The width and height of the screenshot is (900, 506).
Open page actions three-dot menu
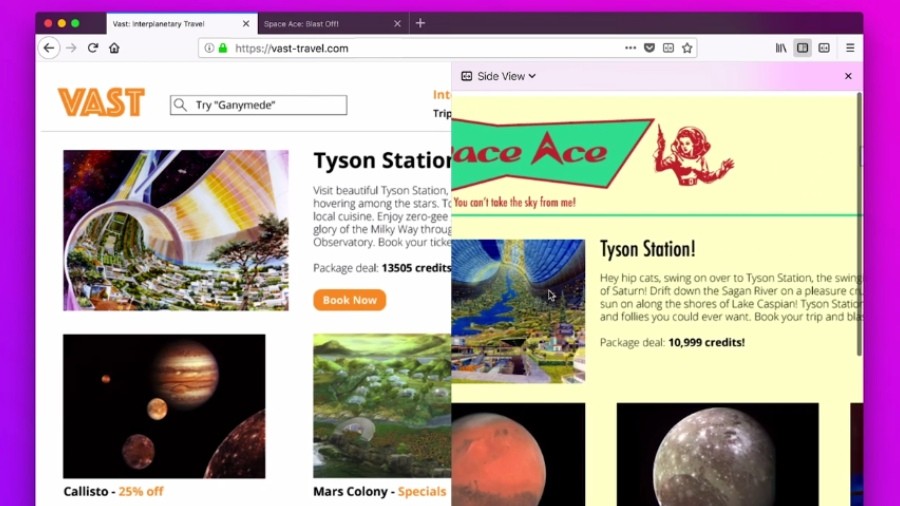[630, 48]
